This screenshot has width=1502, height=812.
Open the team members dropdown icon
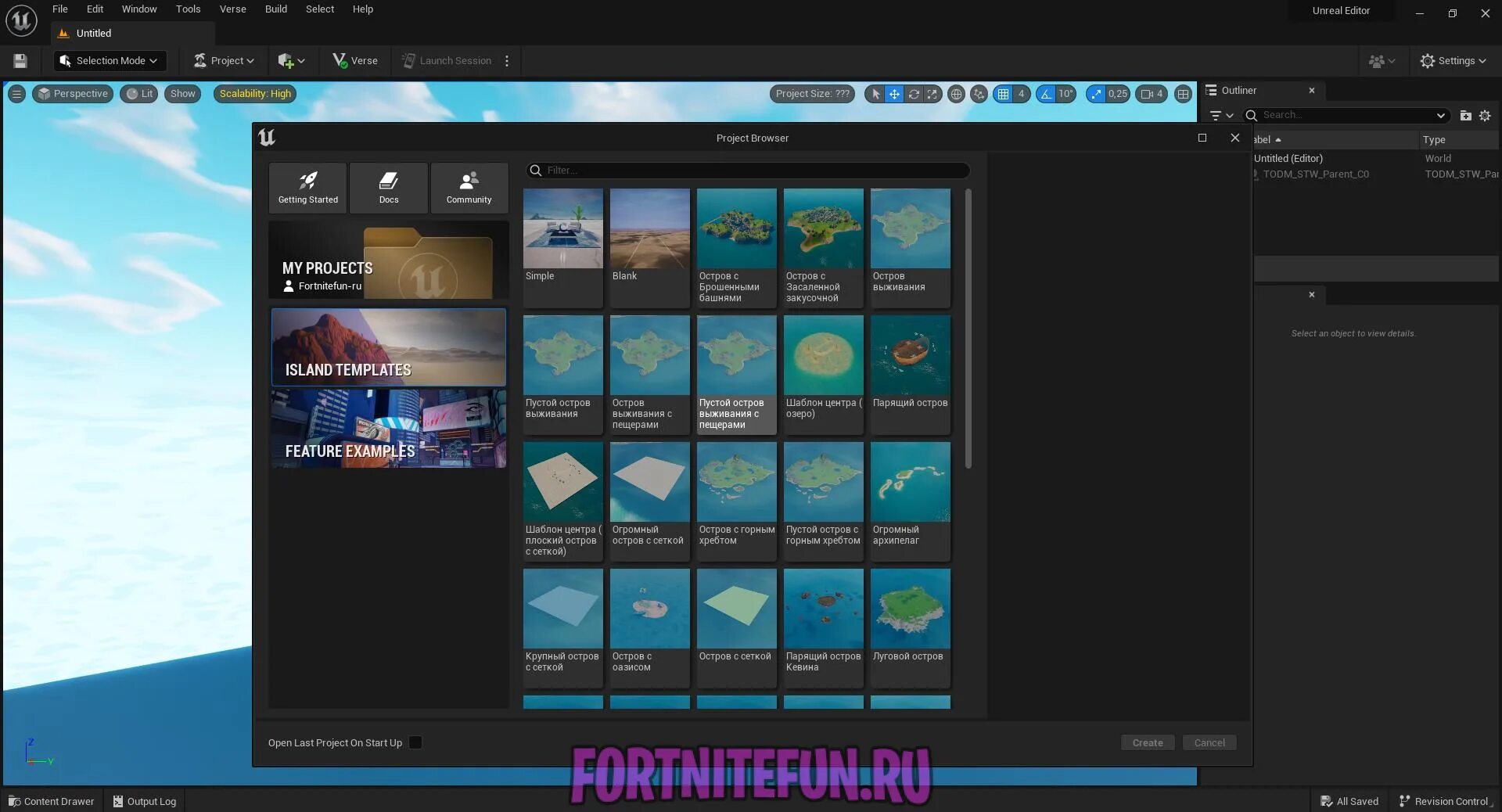(1382, 61)
